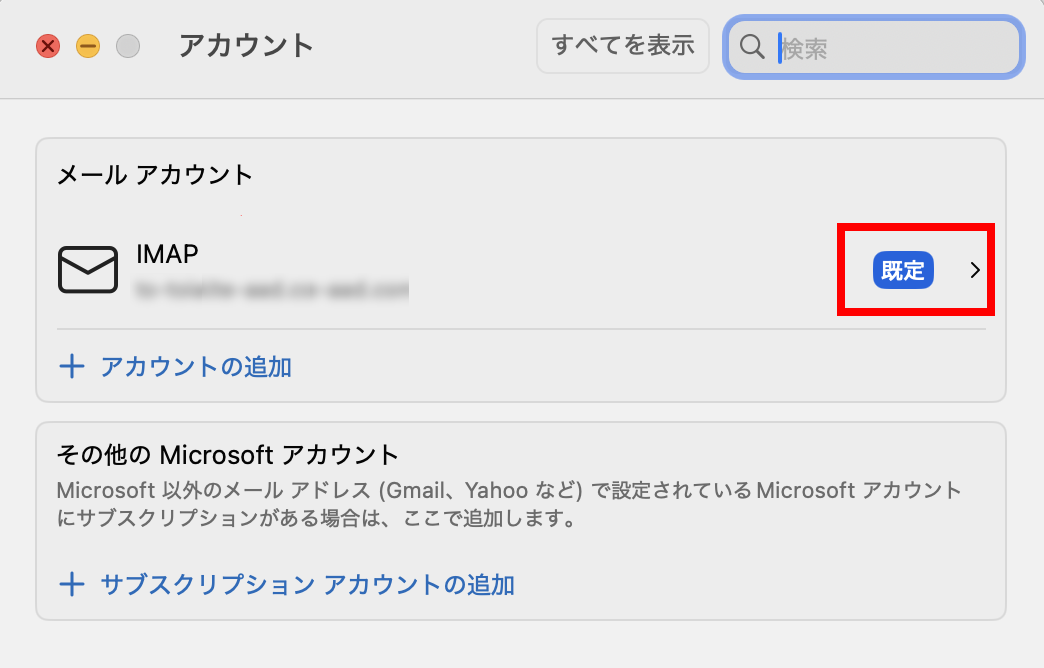This screenshot has height=668, width=1044.
Task: Click the envelope icon beside IMAP
Action: click(x=88, y=270)
